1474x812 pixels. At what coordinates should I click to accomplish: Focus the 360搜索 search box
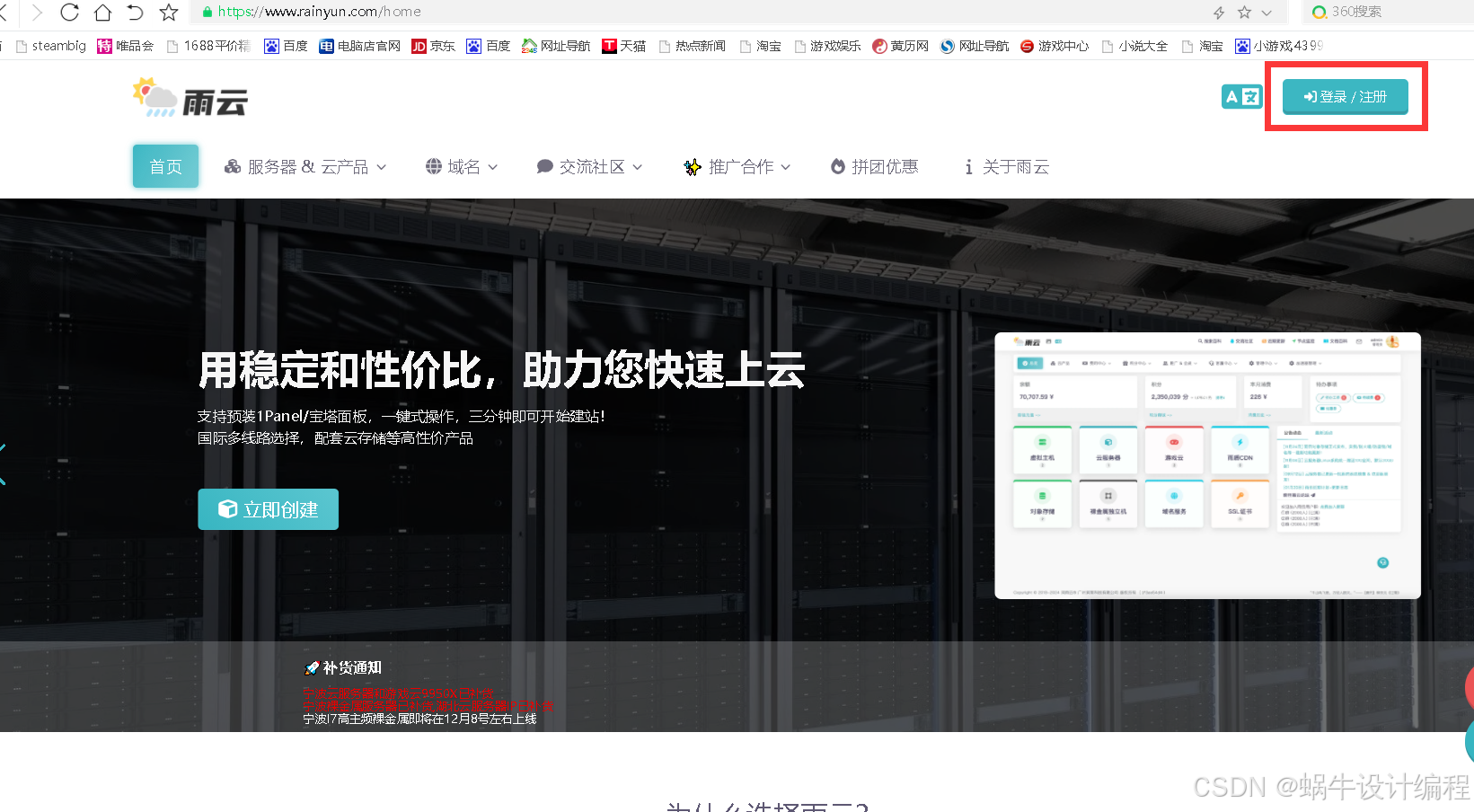(1388, 12)
